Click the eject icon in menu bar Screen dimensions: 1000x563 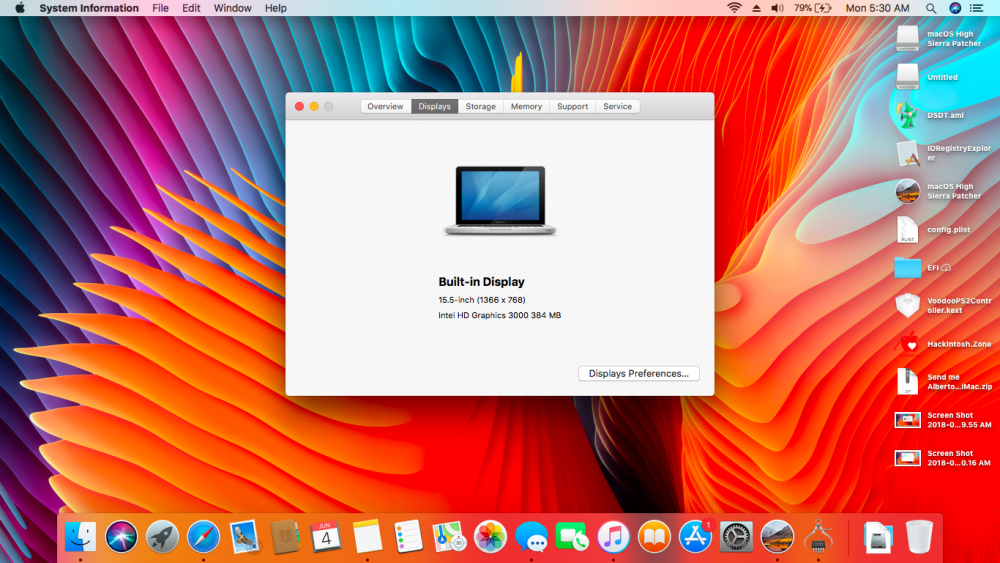(756, 8)
